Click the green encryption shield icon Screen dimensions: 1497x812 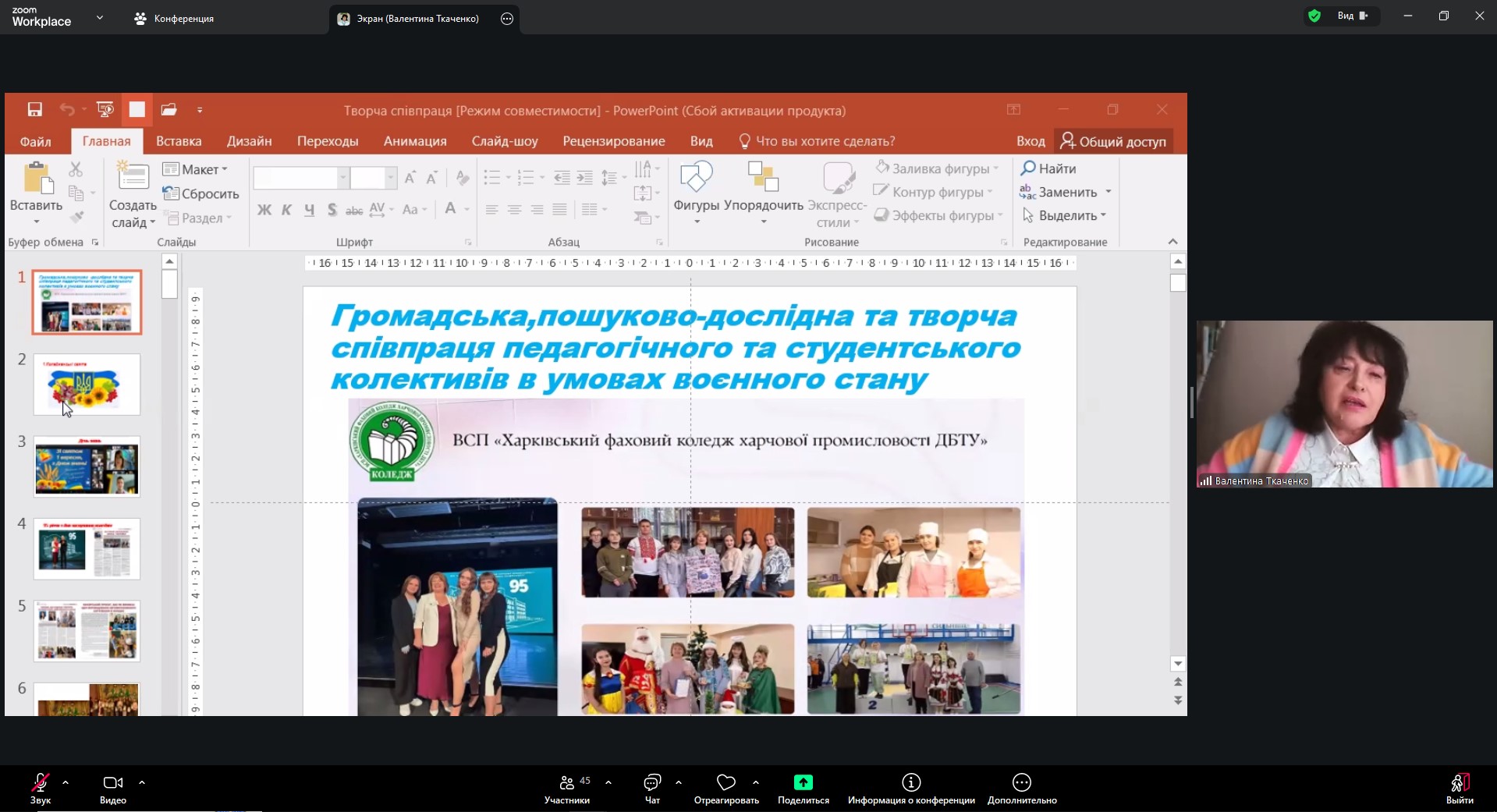(x=1314, y=16)
